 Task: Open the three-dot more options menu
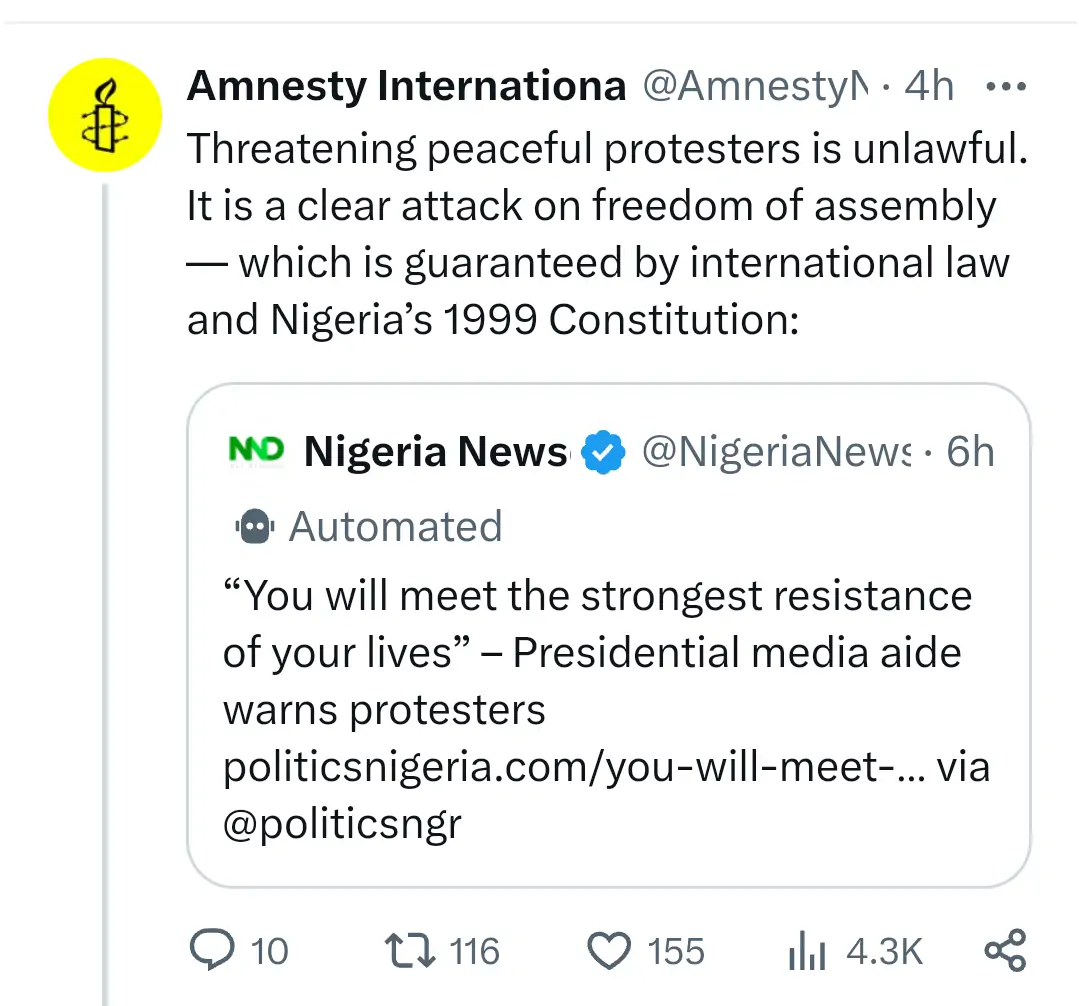coord(1005,88)
